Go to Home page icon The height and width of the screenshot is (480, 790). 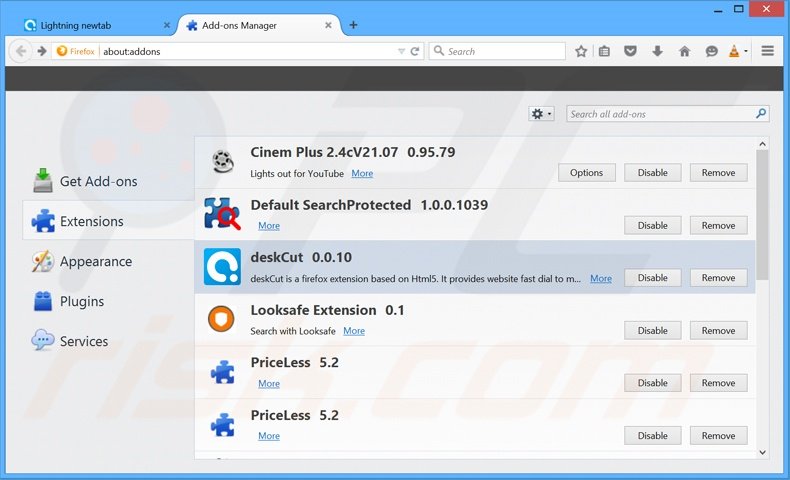[x=684, y=51]
